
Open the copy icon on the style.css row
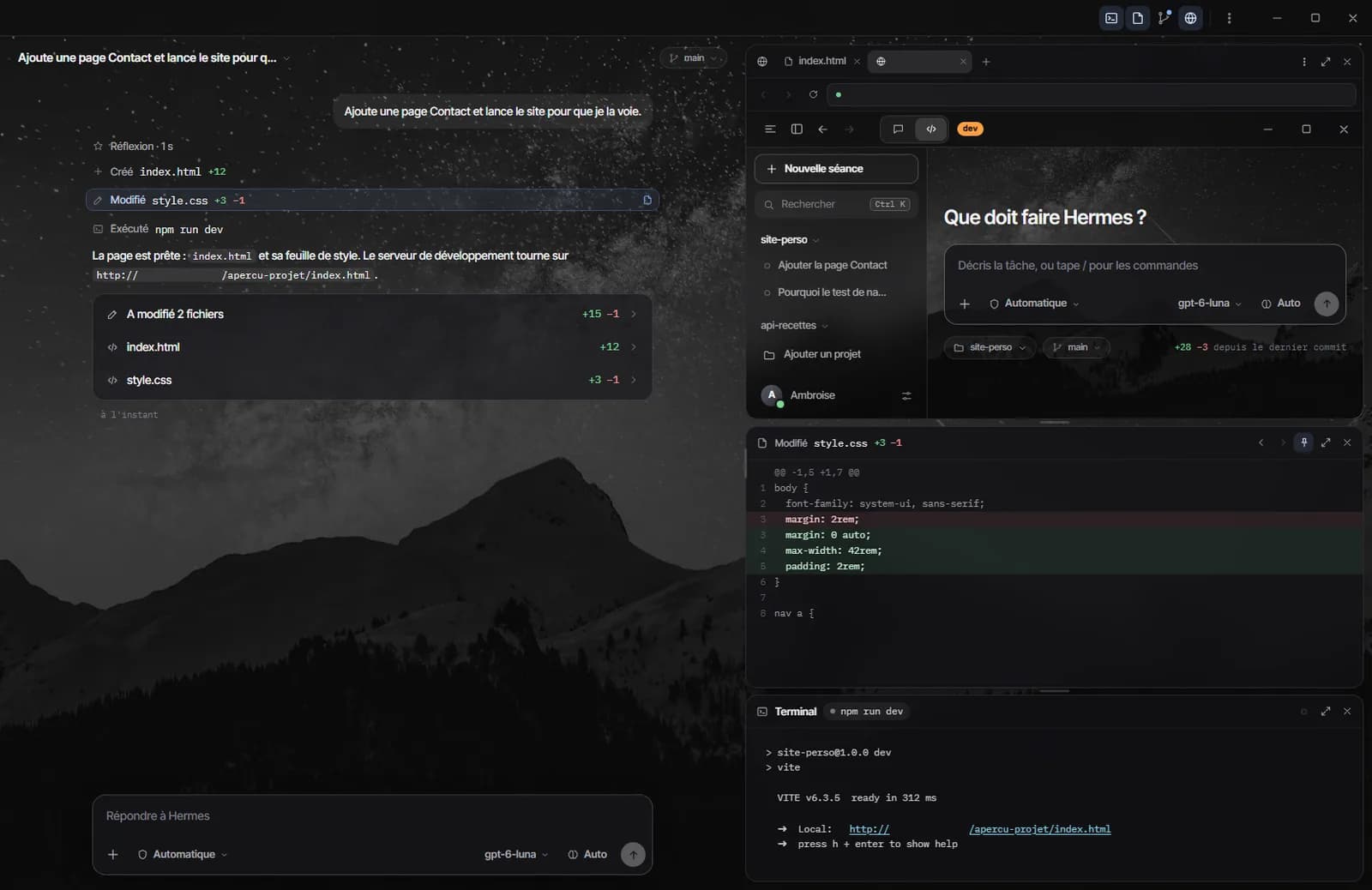(x=647, y=200)
